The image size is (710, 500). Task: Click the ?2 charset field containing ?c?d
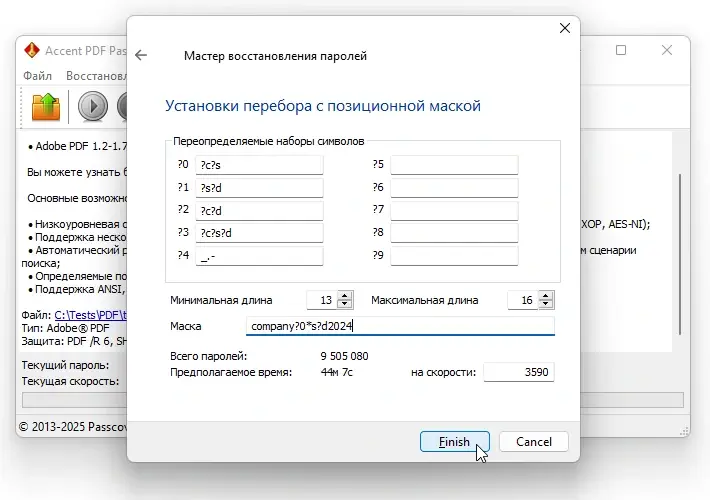[x=259, y=211]
